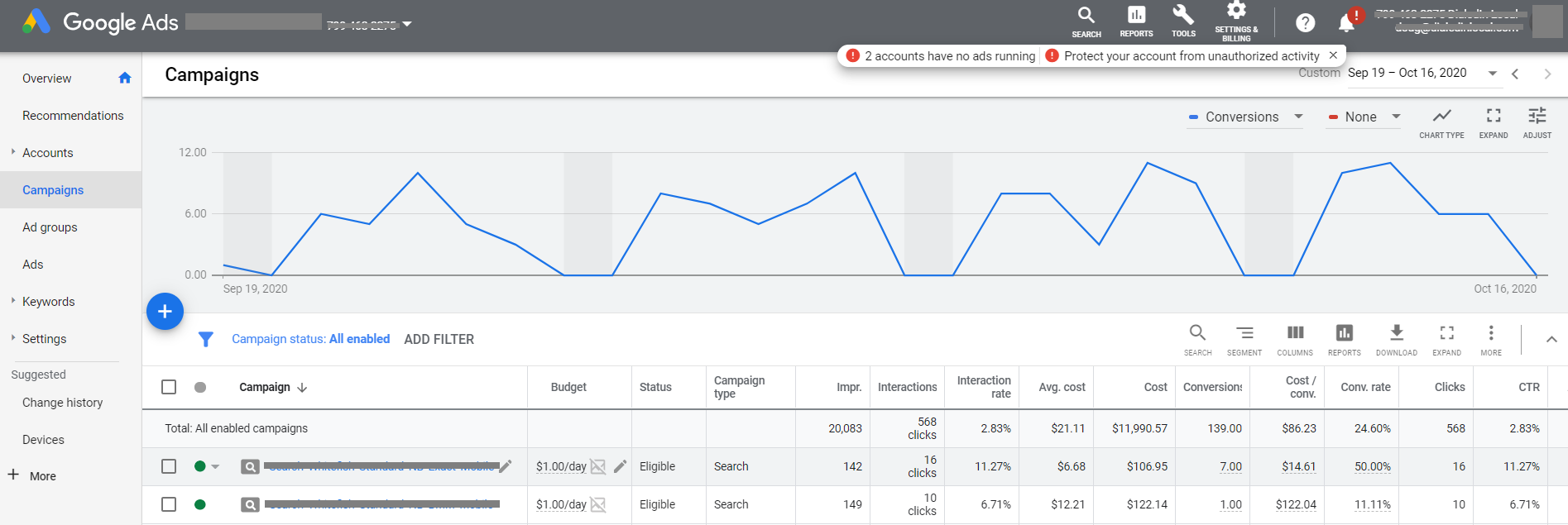Click the Download table icon
The image size is (1568, 525).
click(x=1396, y=338)
